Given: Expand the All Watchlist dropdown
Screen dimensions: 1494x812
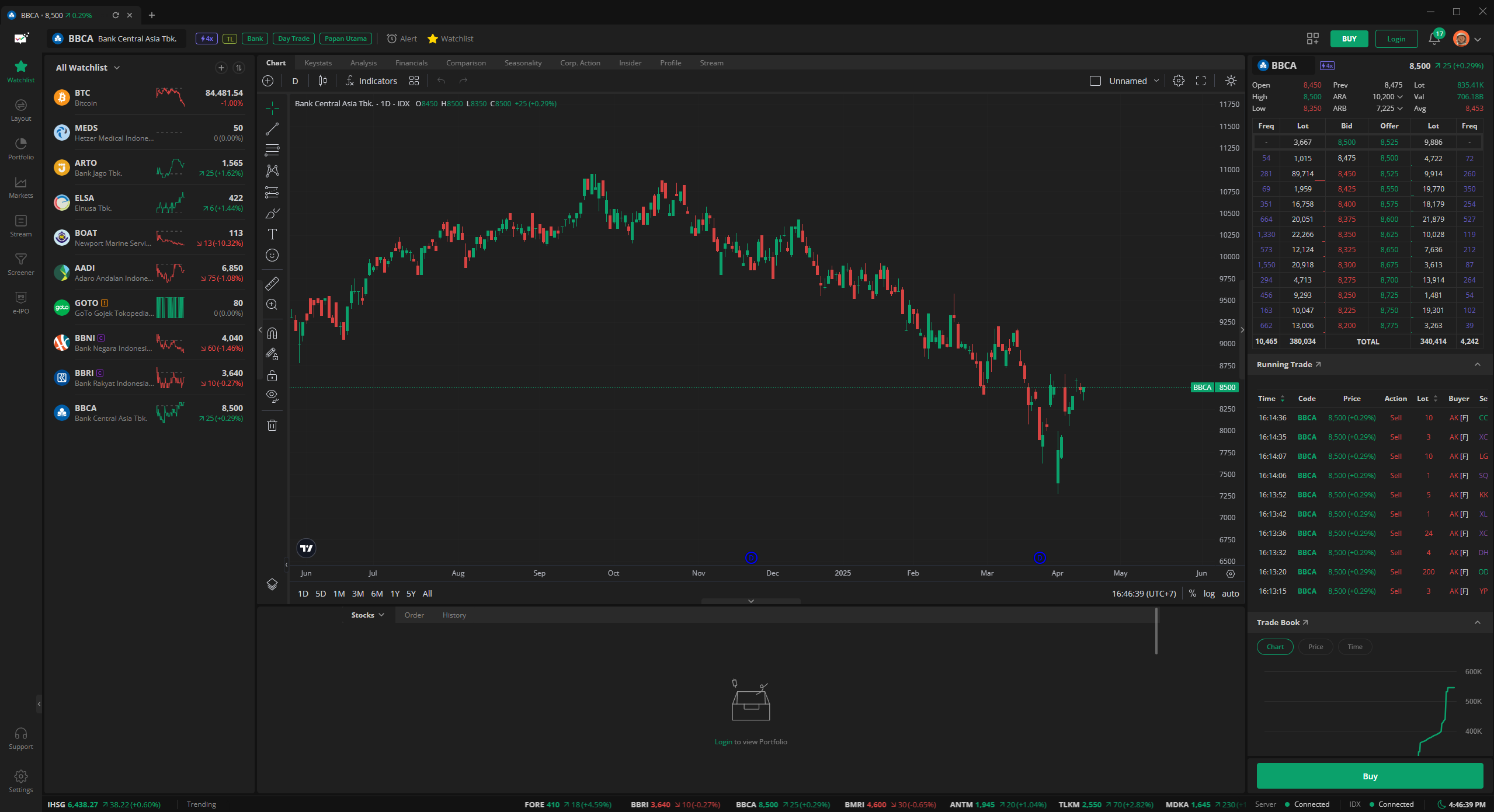Looking at the screenshot, I should click(88, 68).
